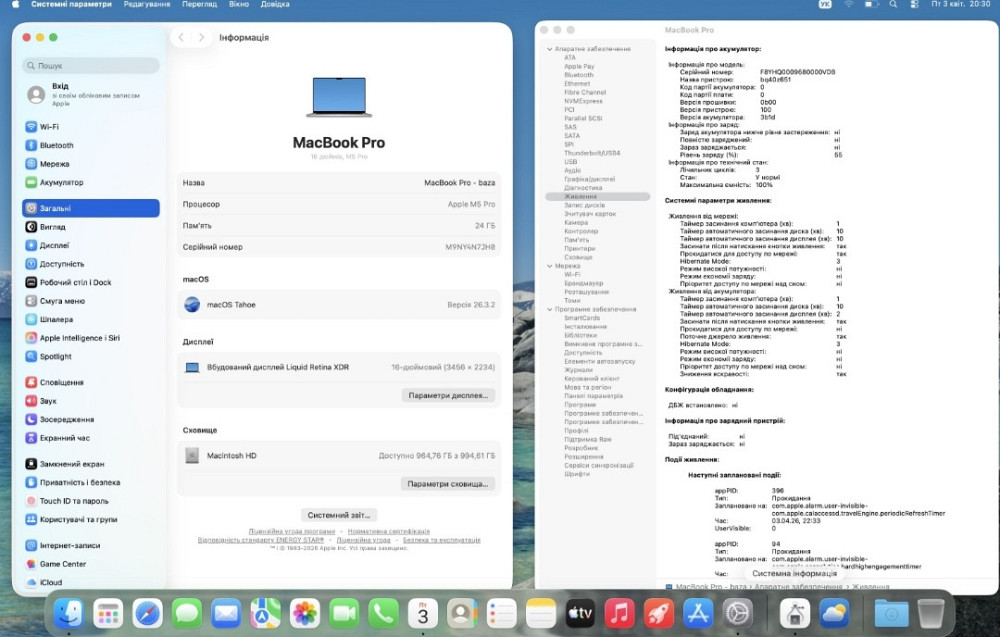This screenshot has height=637, width=1000.
Task: Open the Довідка menu
Action: [275, 4]
